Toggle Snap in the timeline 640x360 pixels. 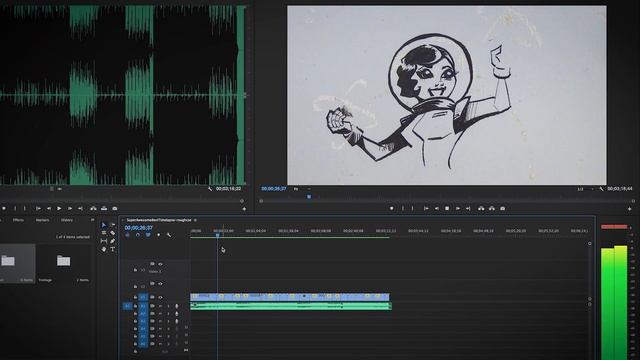pos(138,235)
